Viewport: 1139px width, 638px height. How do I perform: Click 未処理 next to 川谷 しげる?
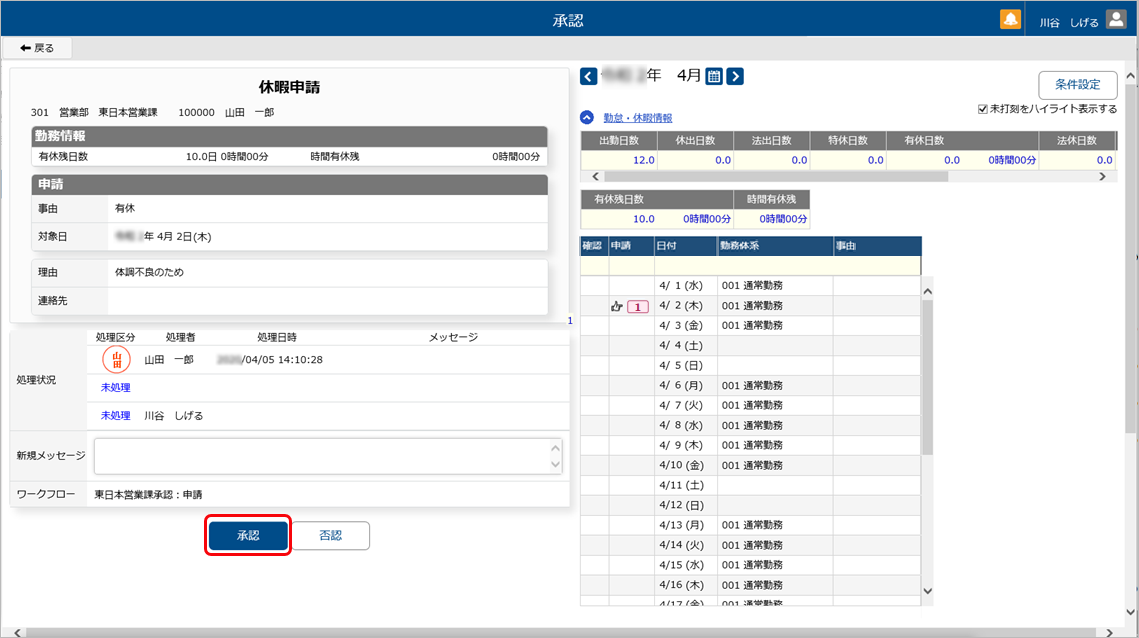(115, 416)
